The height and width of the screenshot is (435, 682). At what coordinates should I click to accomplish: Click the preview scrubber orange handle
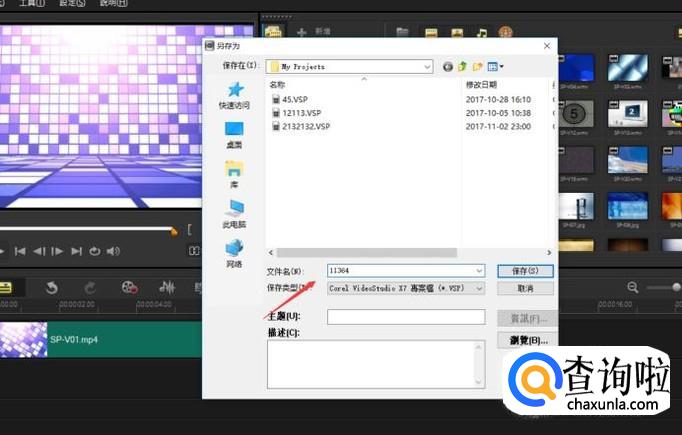174,231
